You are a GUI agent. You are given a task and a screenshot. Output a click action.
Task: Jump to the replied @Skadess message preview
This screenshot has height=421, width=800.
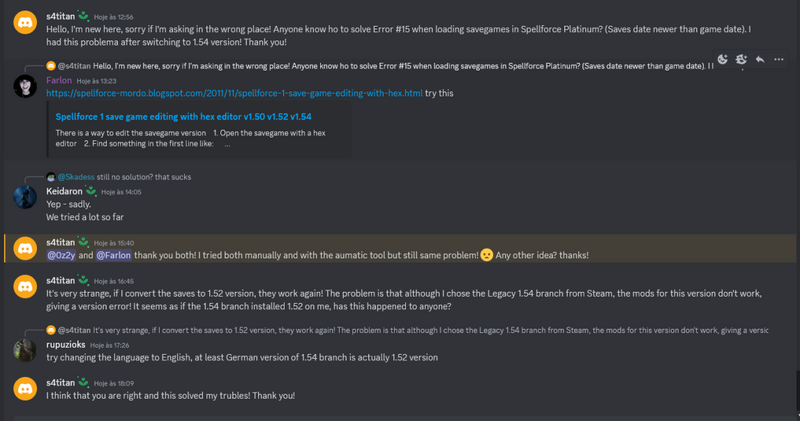120,177
